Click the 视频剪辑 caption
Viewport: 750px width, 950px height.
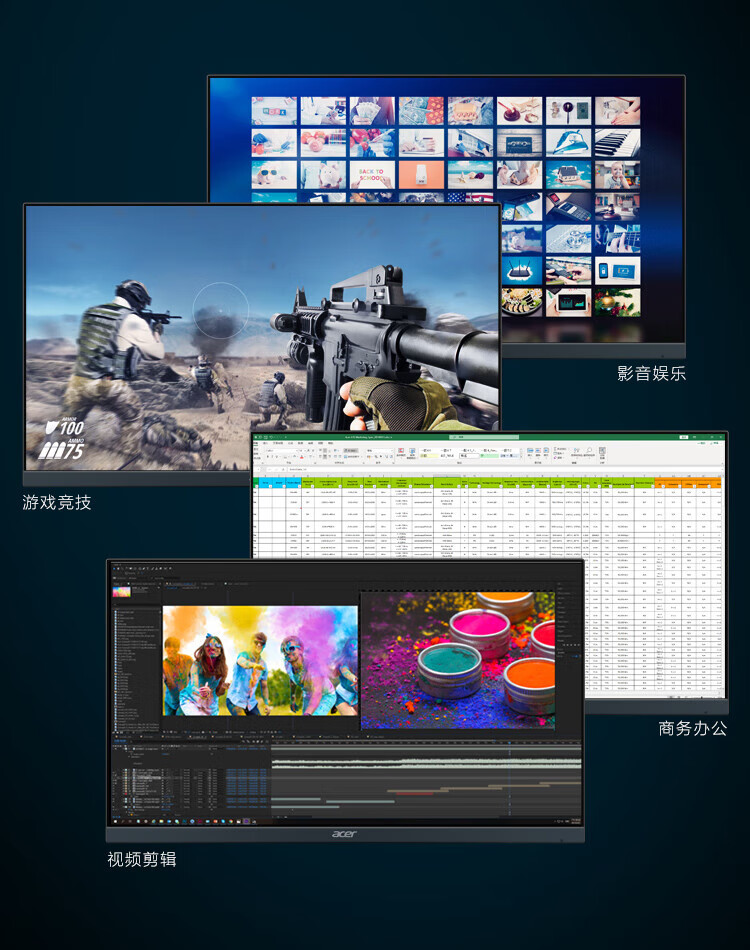tap(142, 859)
